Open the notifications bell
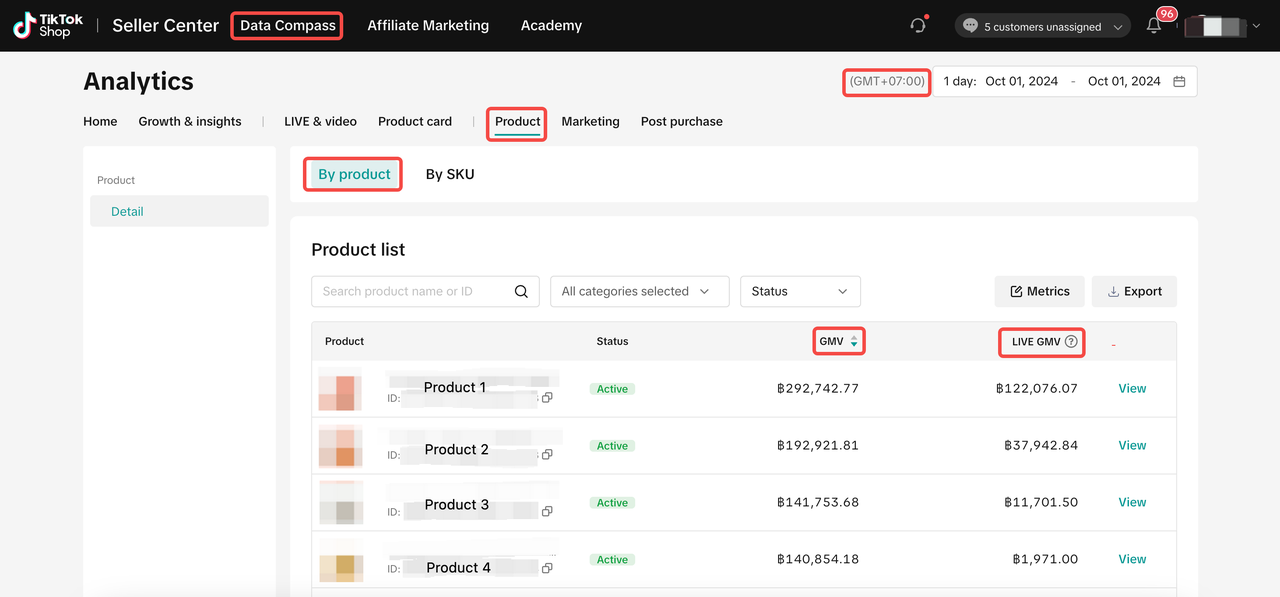This screenshot has height=597, width=1280. (x=1154, y=27)
